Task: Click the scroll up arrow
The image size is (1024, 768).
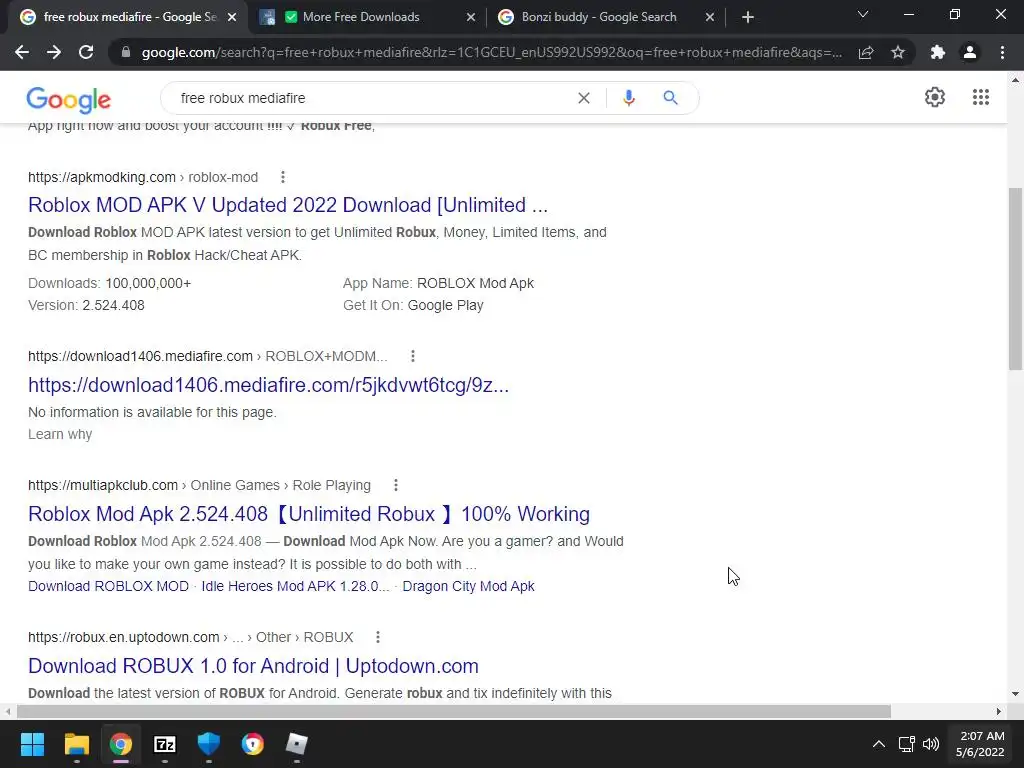Action: tap(1015, 80)
